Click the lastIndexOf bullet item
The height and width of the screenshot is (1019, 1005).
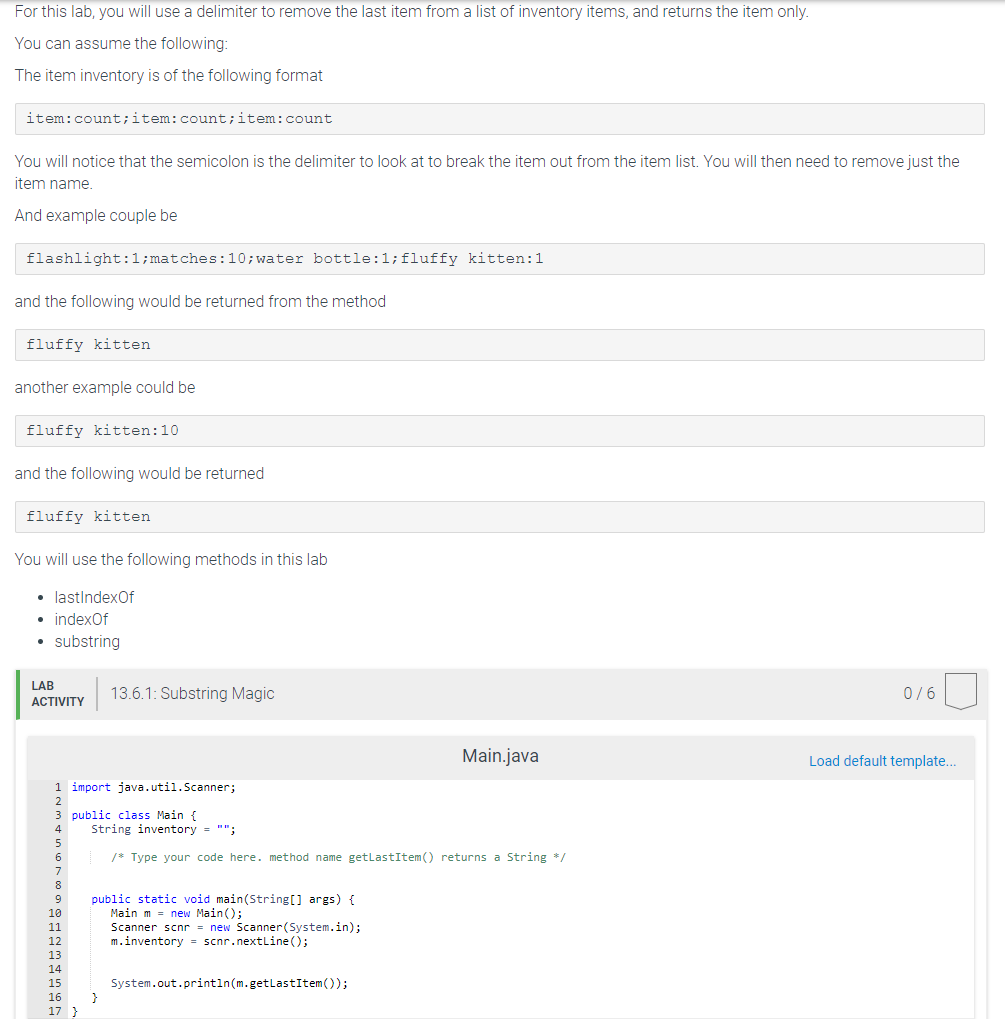tap(94, 597)
